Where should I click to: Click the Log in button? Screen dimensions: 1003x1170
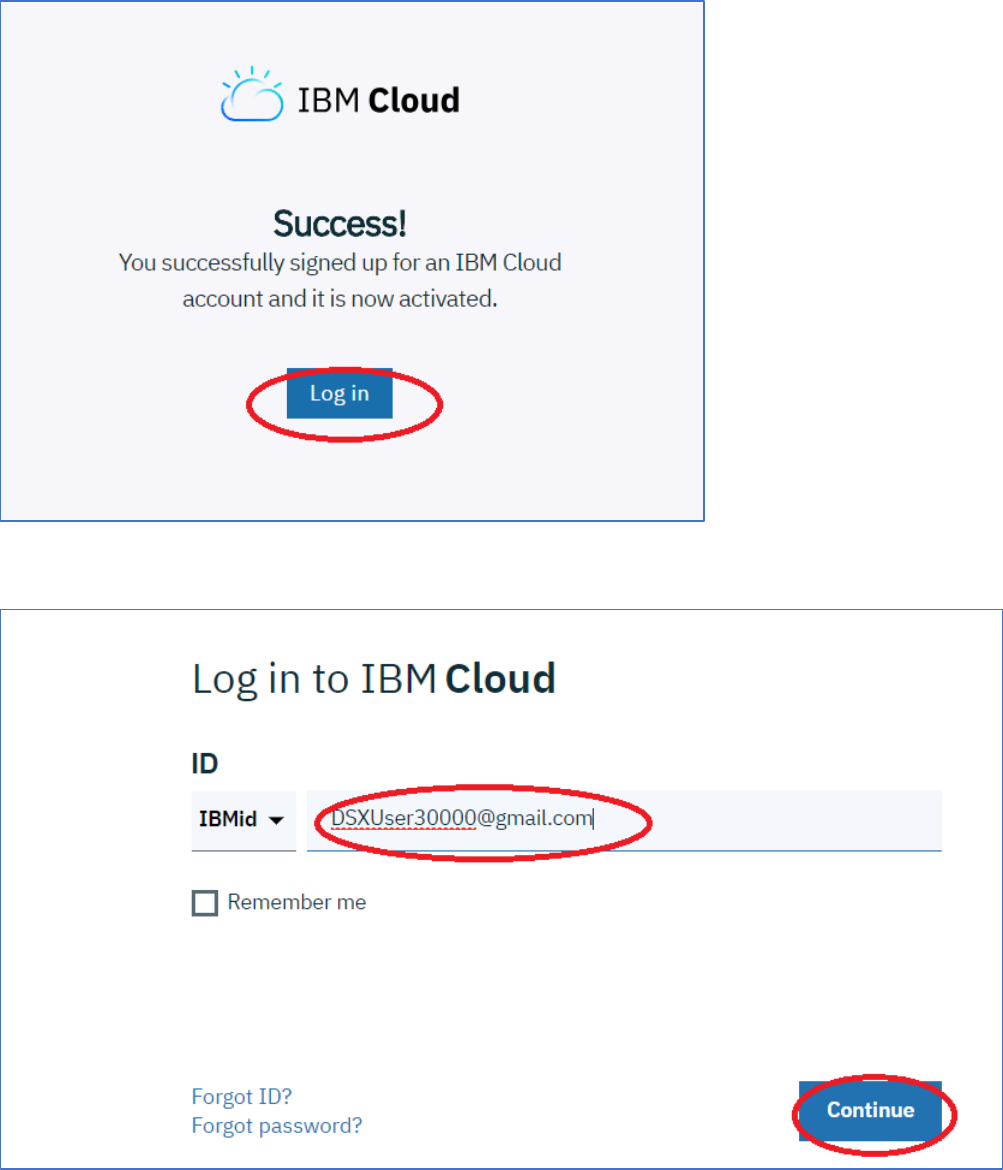click(x=340, y=393)
